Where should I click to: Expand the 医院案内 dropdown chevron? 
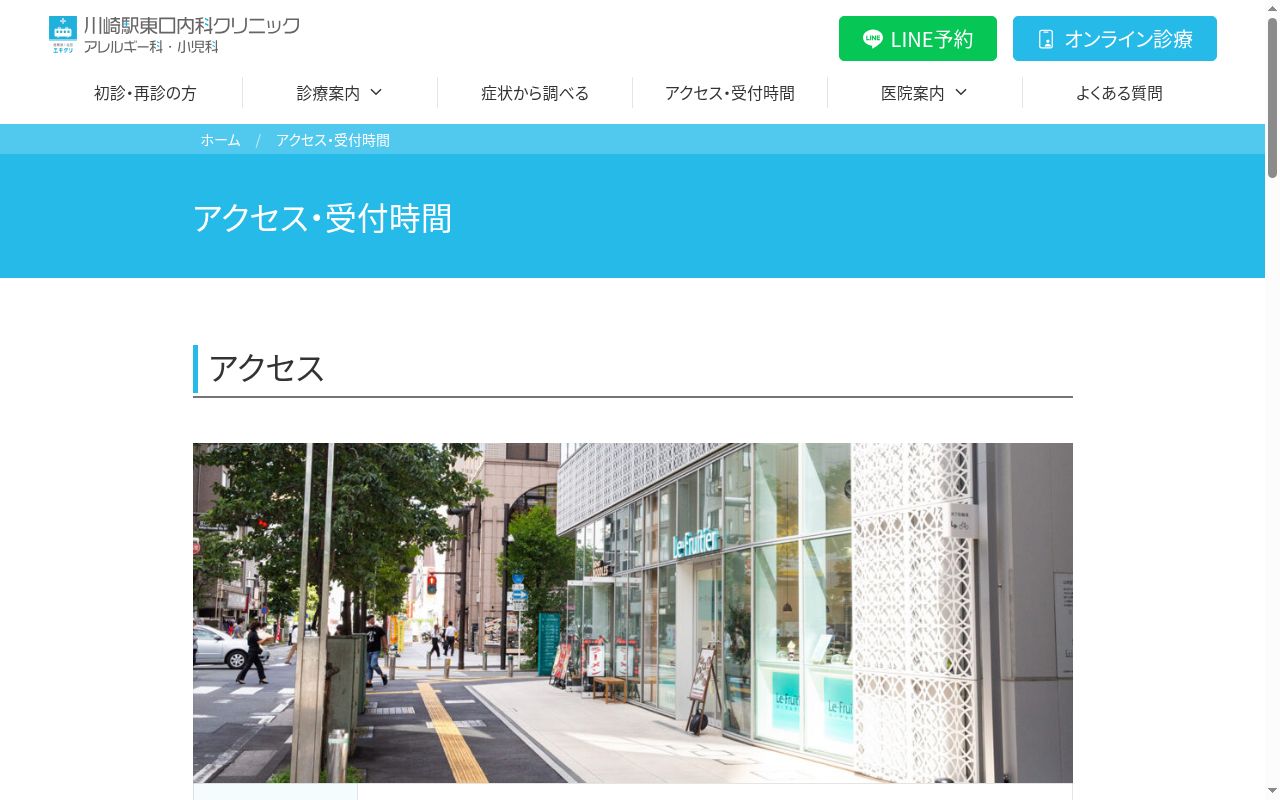pyautogui.click(x=961, y=93)
